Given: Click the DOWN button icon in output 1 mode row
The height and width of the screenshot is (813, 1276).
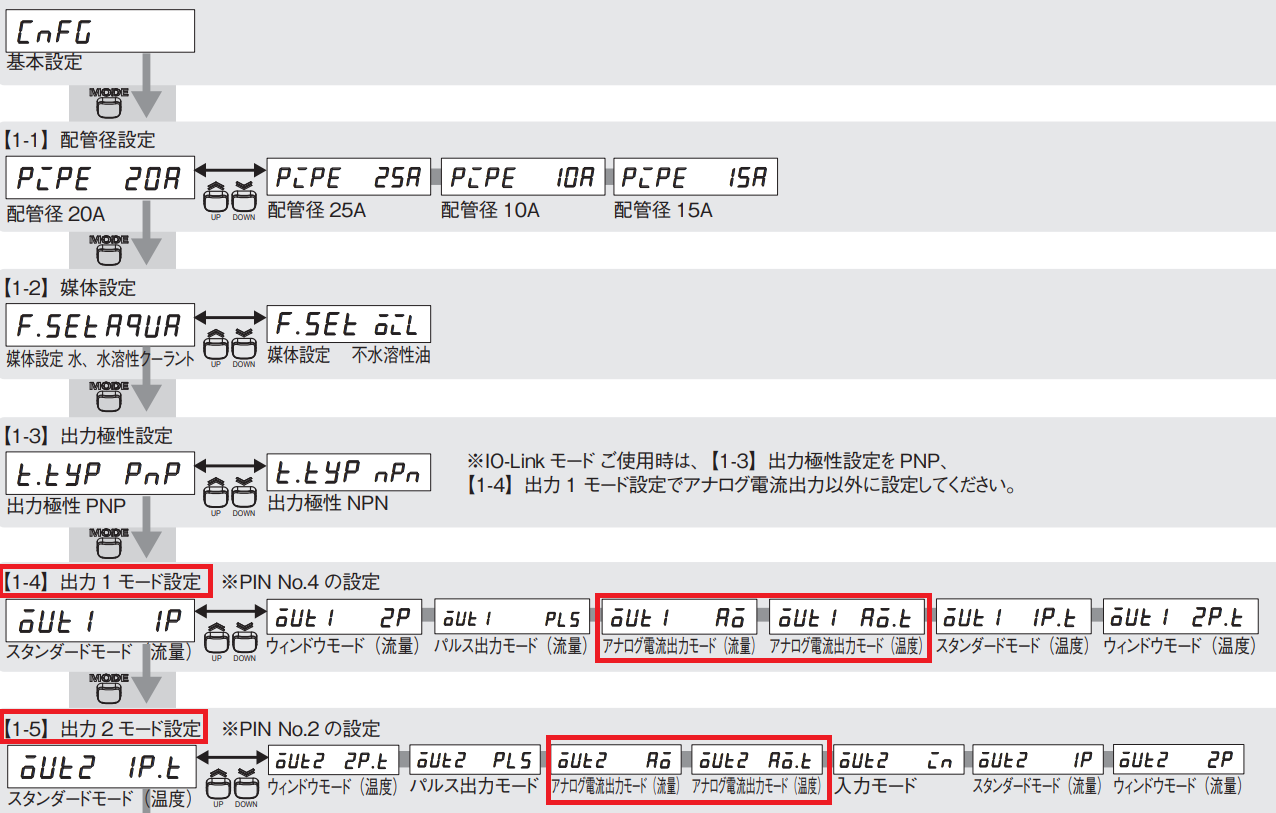Looking at the screenshot, I should coord(244,640).
